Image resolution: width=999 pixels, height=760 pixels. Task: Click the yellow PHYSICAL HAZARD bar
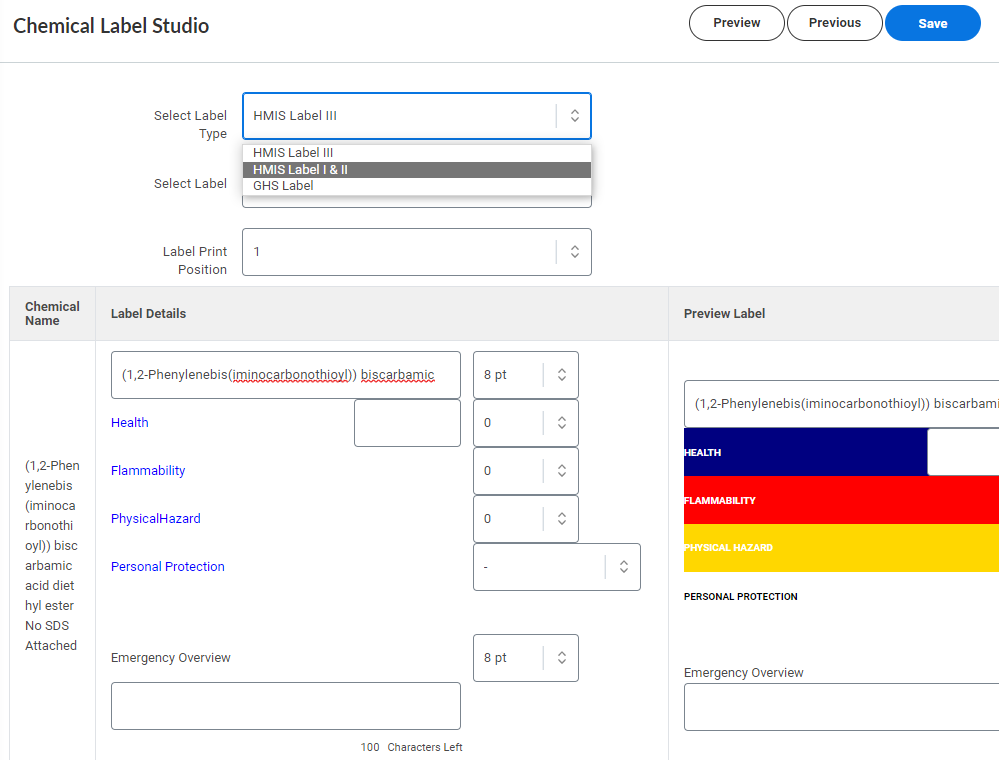point(841,548)
